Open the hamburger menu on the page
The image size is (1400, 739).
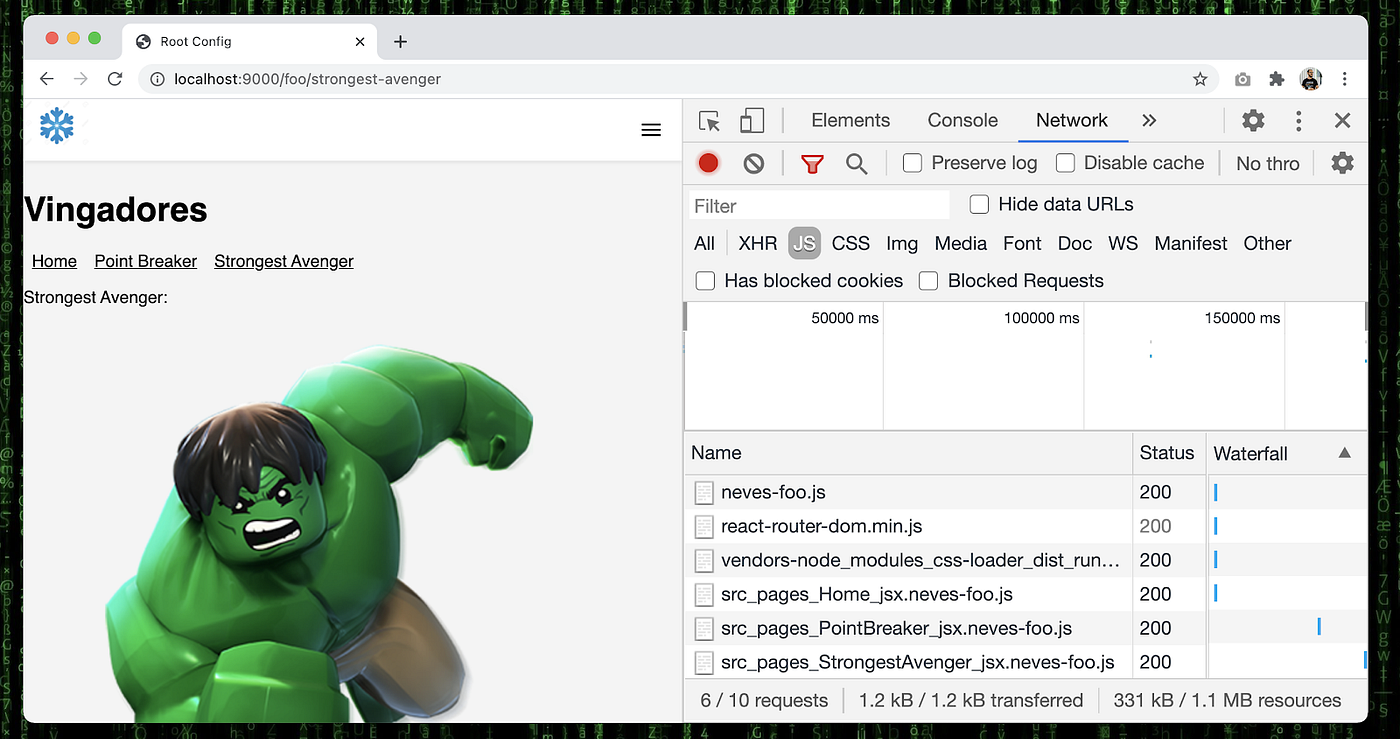(x=651, y=130)
